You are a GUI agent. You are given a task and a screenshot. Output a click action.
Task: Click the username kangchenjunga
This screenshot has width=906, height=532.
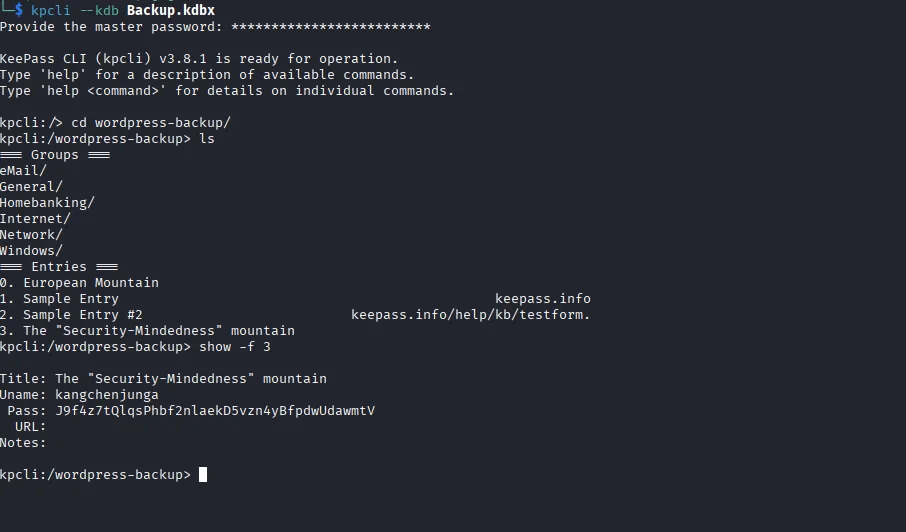point(106,395)
